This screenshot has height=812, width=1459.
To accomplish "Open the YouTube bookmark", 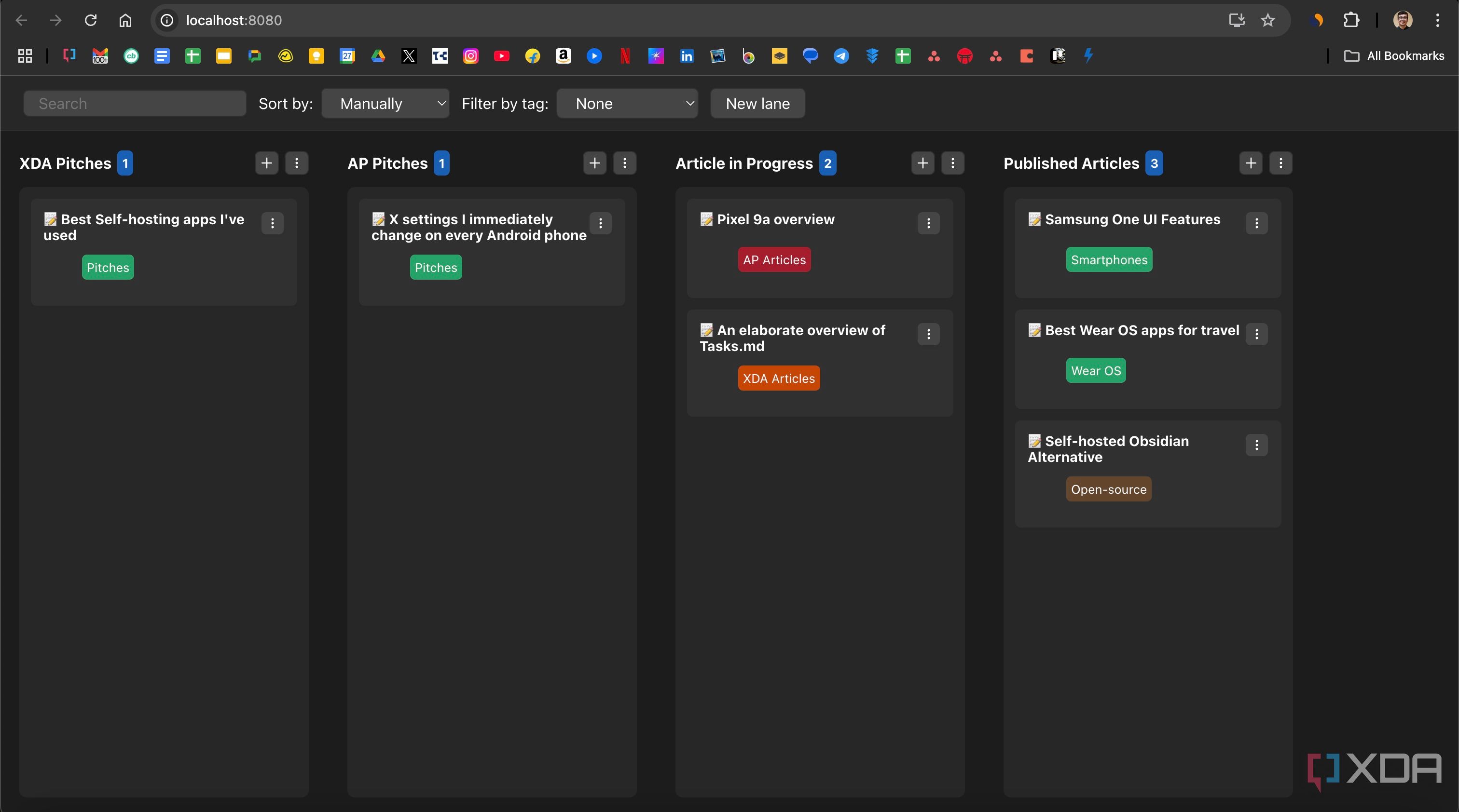I will (x=501, y=55).
